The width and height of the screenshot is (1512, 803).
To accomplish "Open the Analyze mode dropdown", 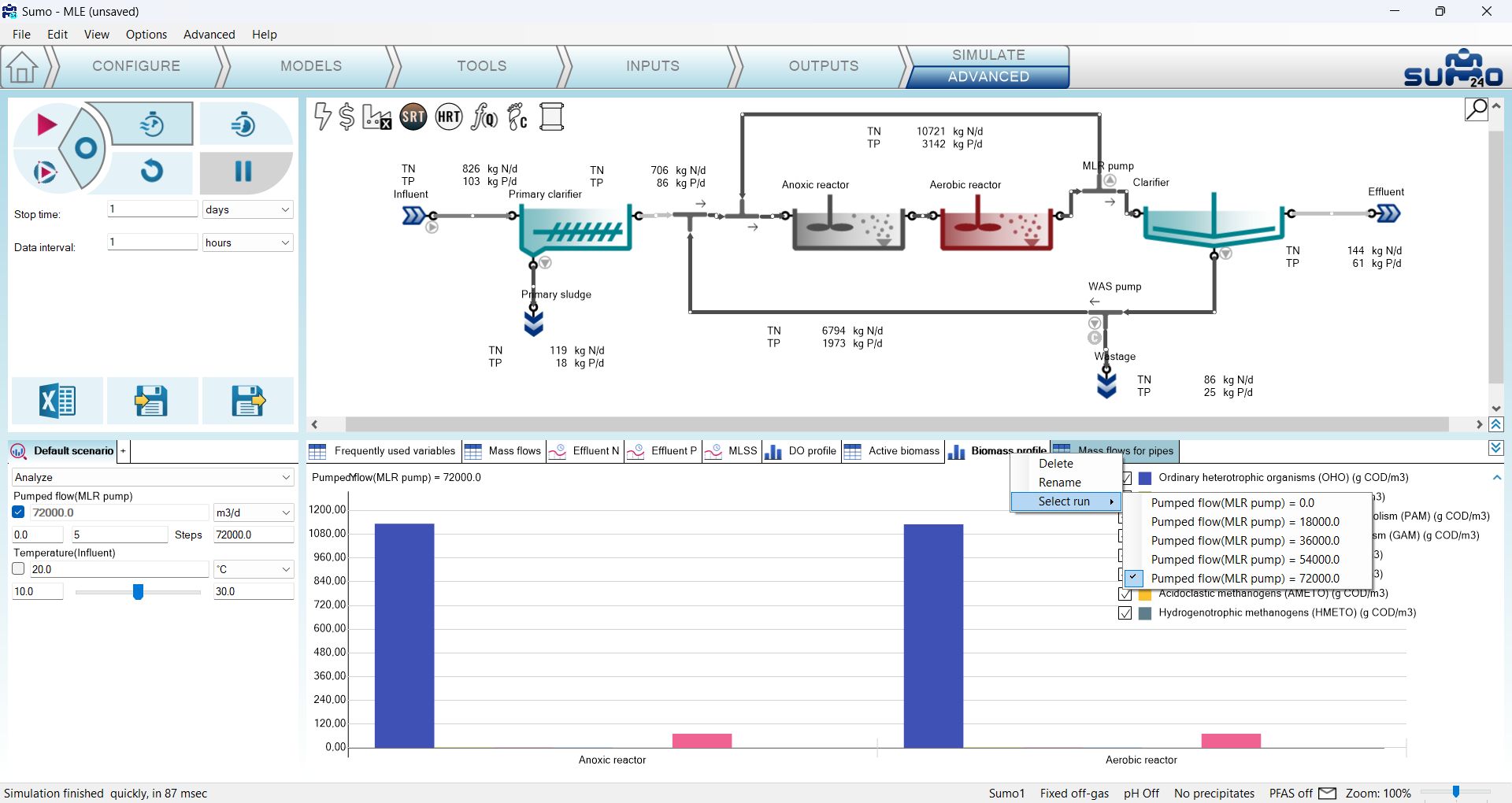I will (x=153, y=477).
